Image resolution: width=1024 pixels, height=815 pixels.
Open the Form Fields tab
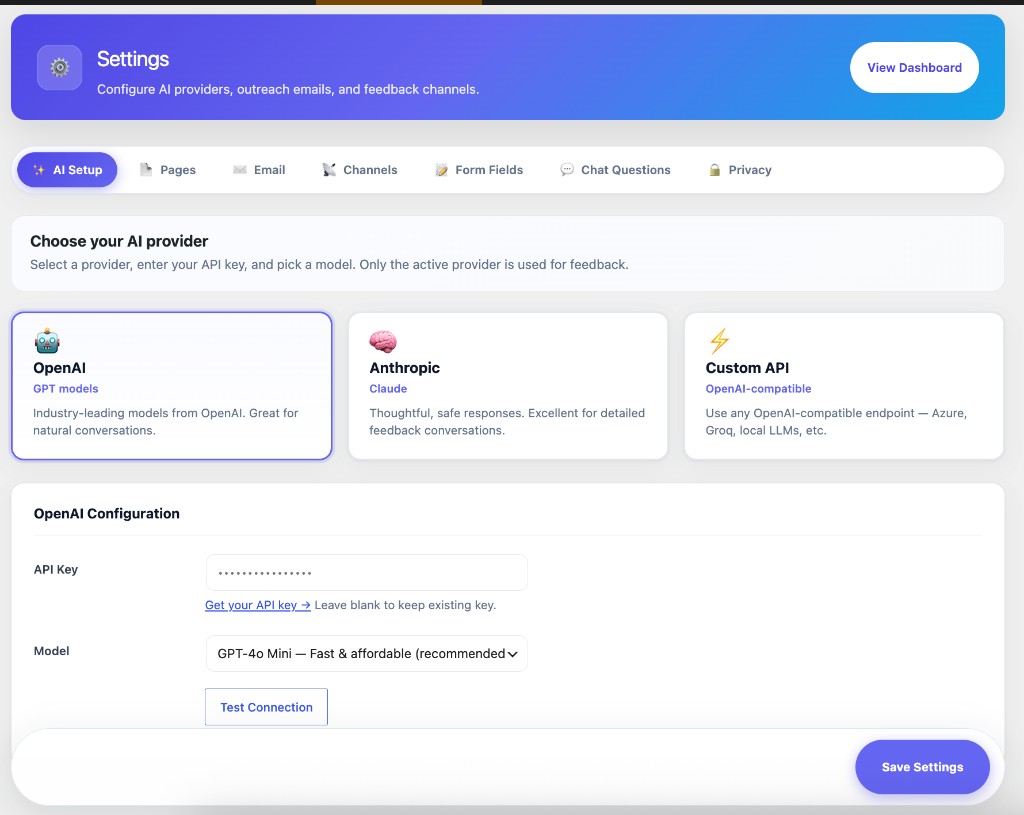(x=479, y=170)
